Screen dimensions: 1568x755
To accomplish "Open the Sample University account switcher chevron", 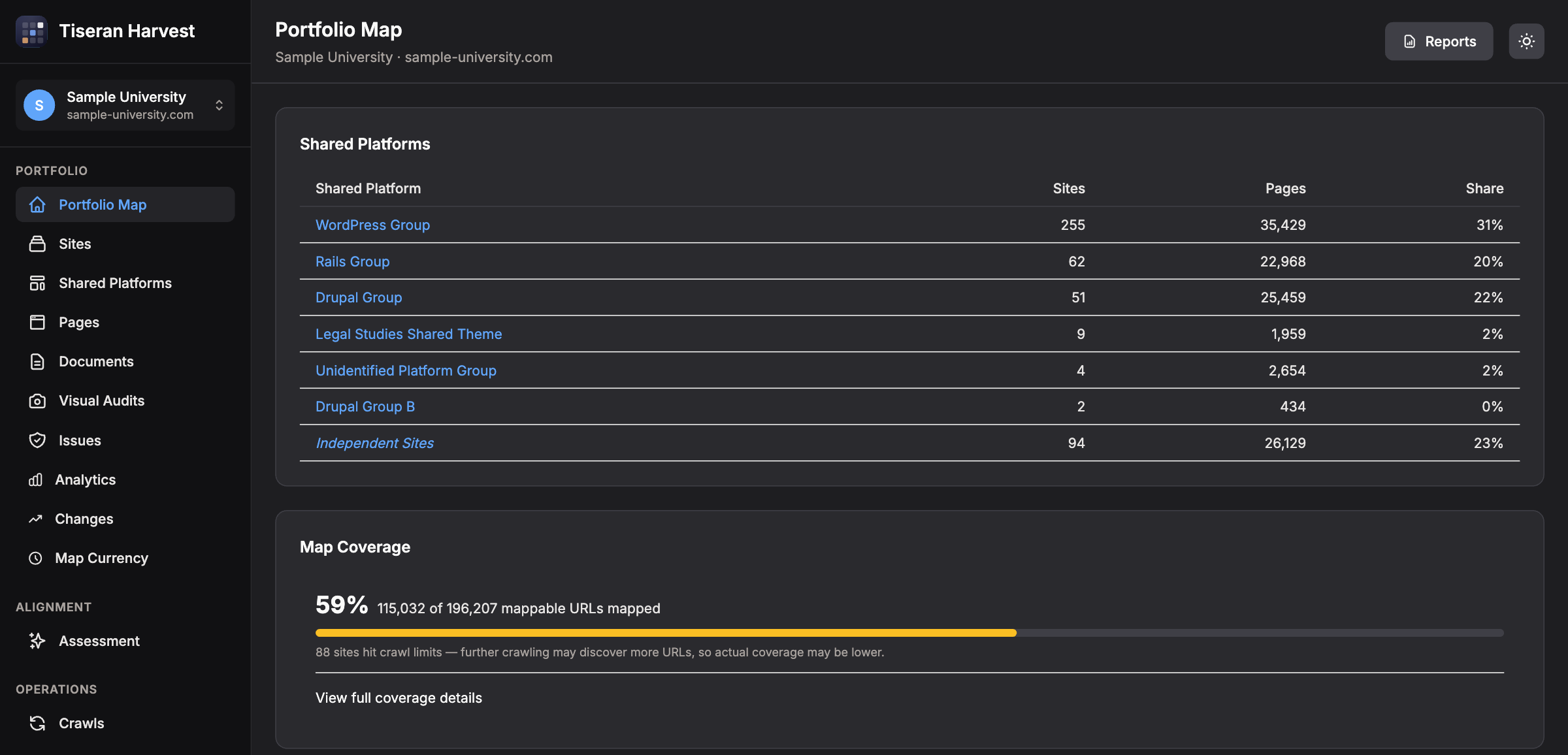I will click(220, 105).
